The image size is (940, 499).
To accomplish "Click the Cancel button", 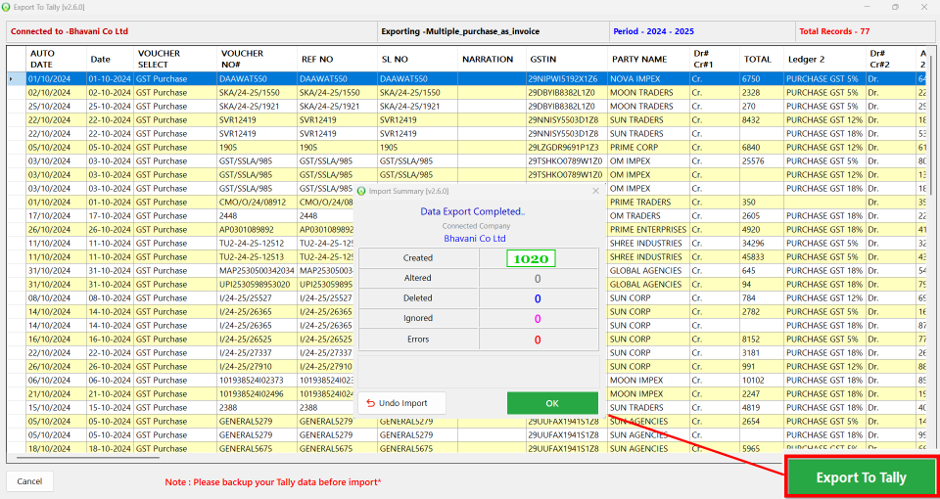I will tap(29, 481).
